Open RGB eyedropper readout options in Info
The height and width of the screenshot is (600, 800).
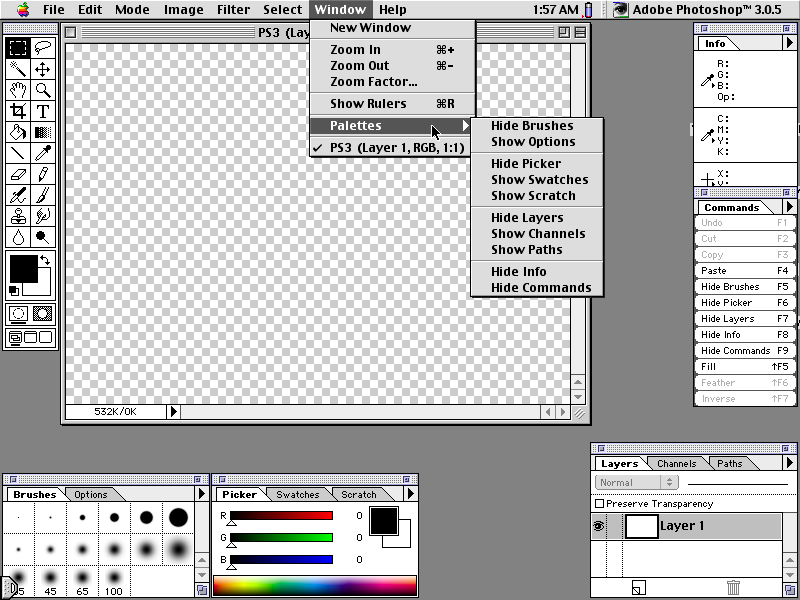(x=707, y=80)
